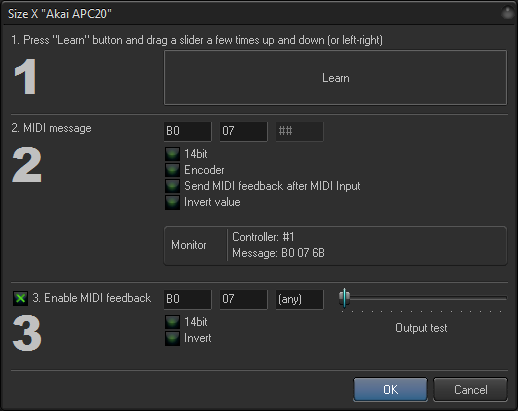This screenshot has width=518, height=411.
Task: Enable the 14bit checkbox under MIDI message
Action: click(172, 154)
